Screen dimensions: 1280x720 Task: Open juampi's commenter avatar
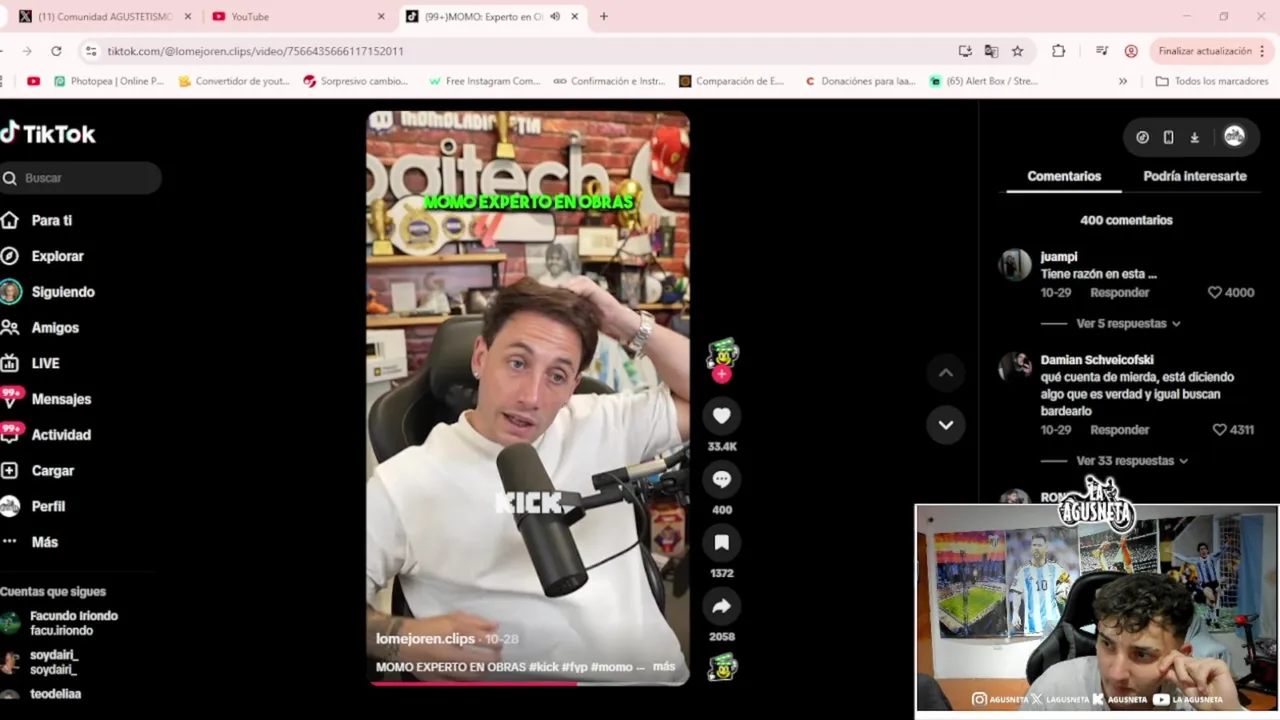(x=1015, y=265)
